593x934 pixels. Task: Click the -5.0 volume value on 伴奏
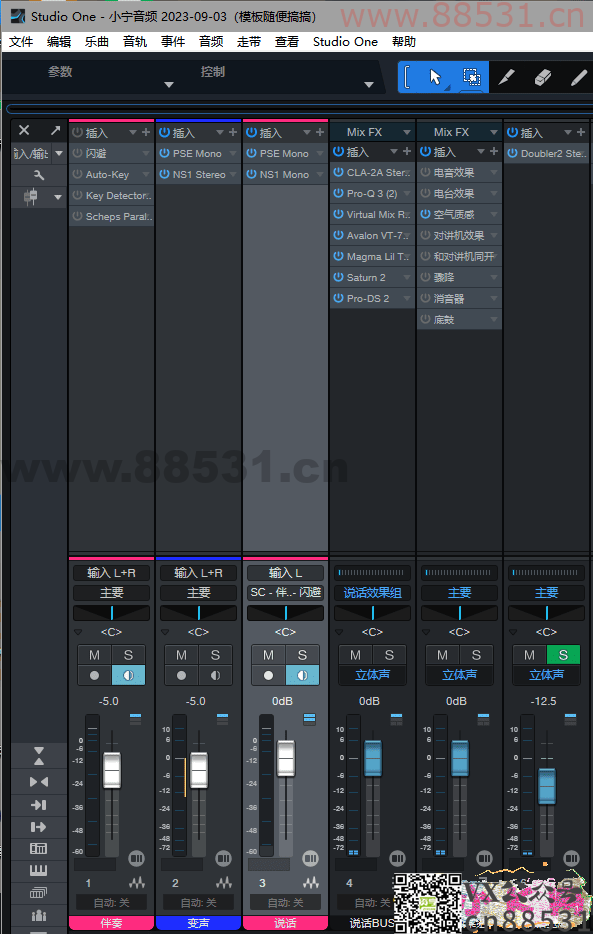[108, 701]
